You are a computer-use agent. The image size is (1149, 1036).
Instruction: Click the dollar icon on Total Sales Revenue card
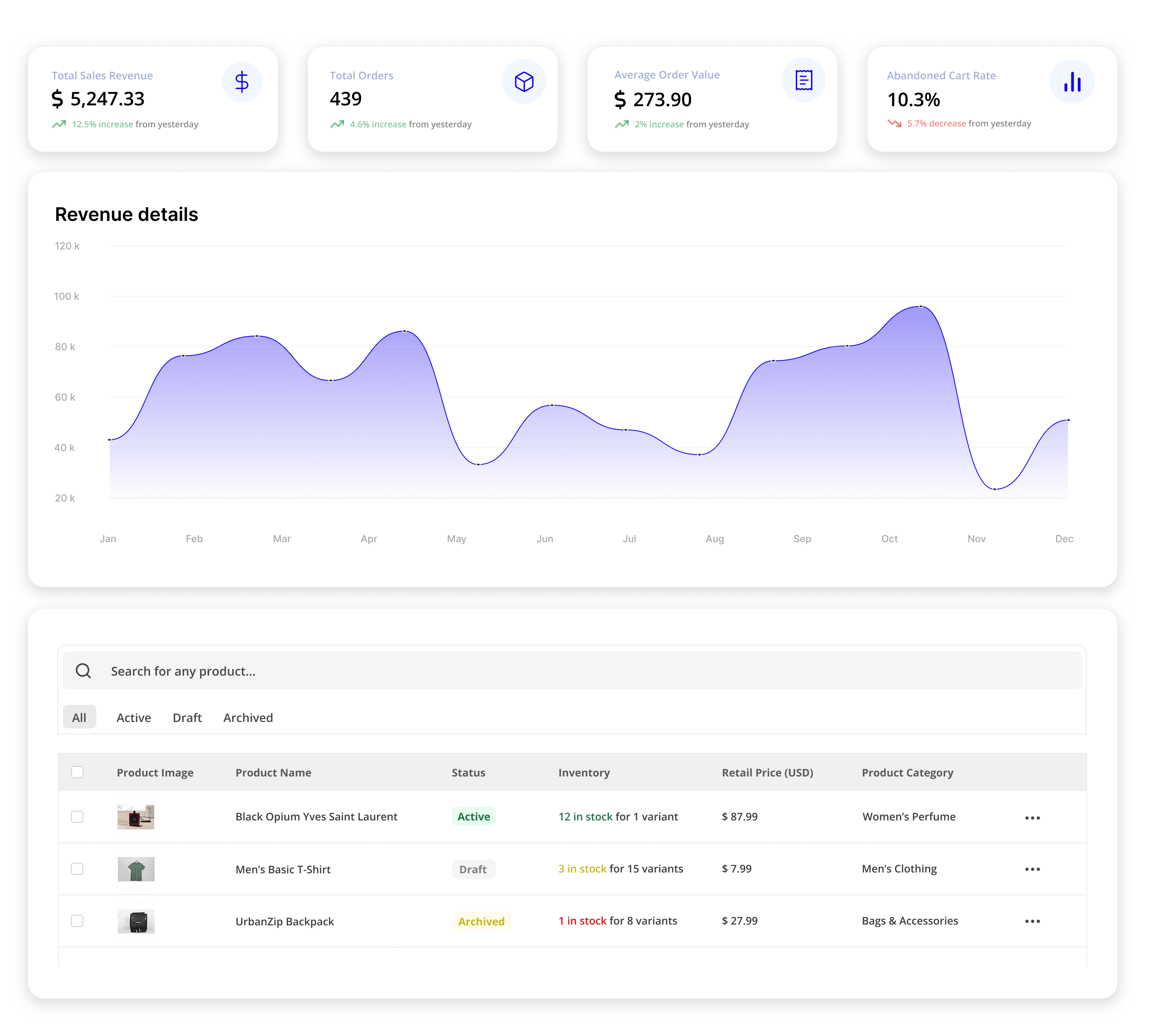(x=241, y=82)
